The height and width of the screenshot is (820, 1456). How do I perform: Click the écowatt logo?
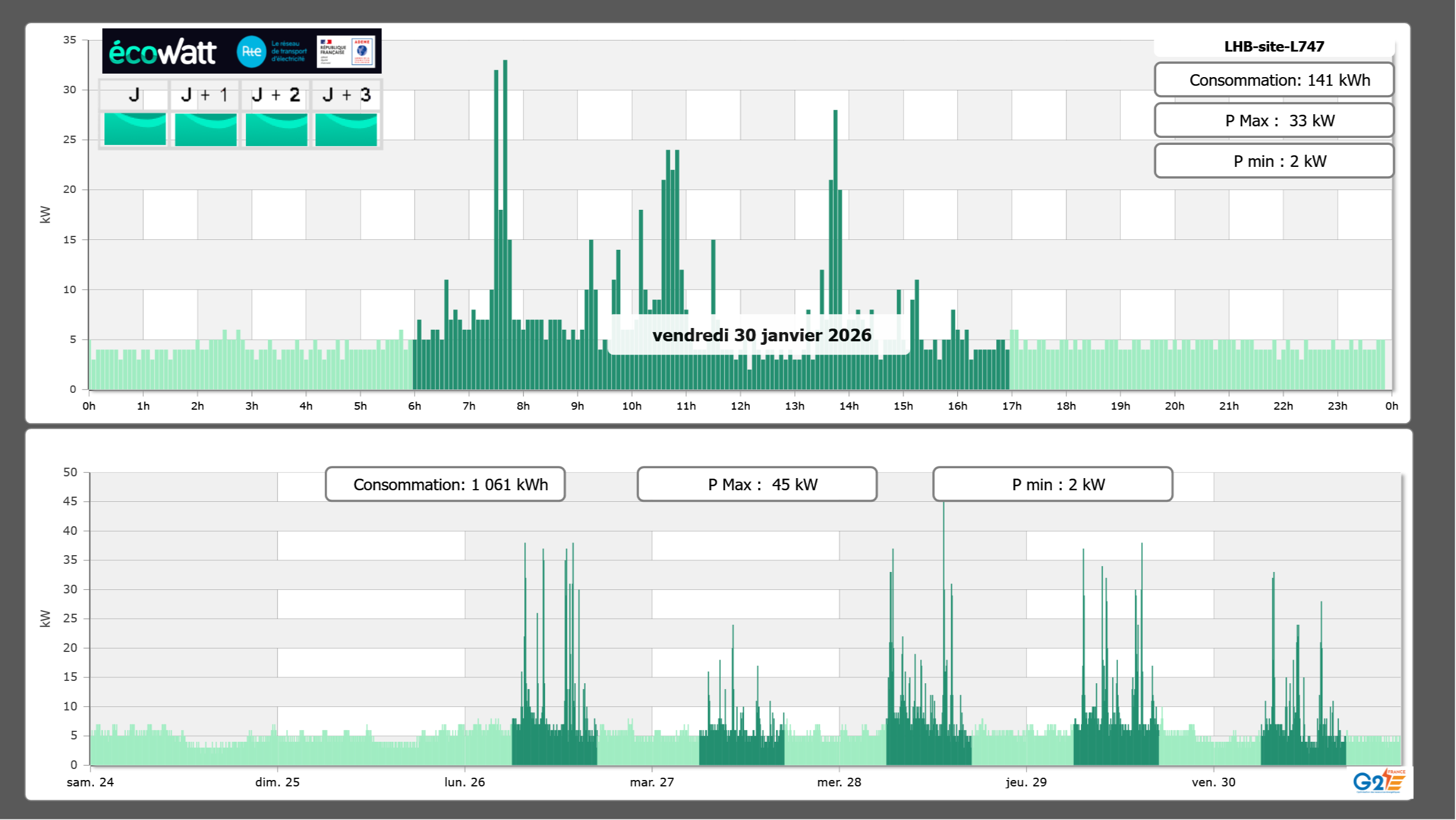tap(163, 52)
